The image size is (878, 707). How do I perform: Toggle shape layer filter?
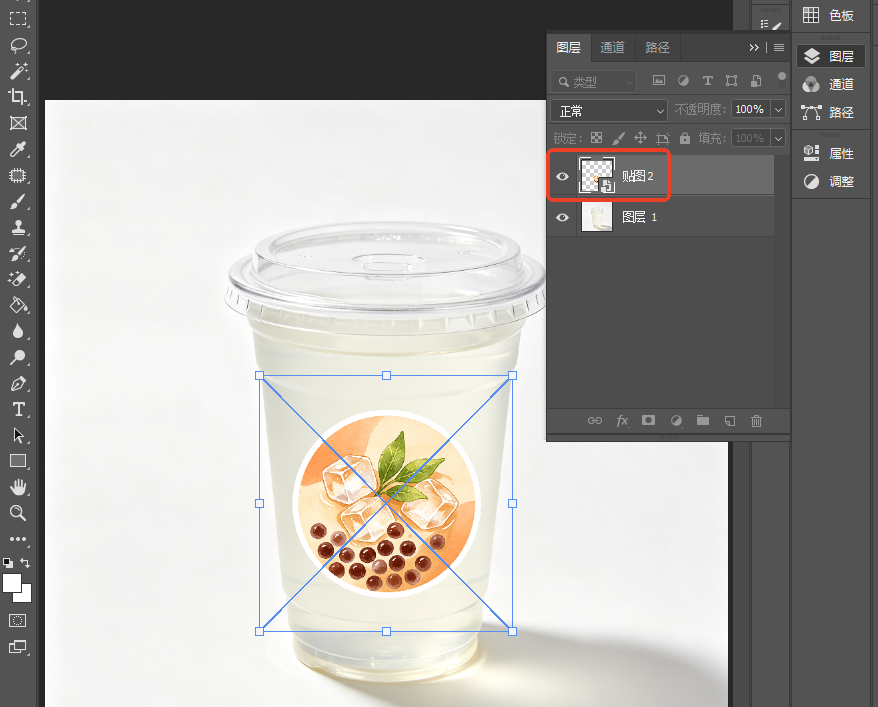(731, 81)
